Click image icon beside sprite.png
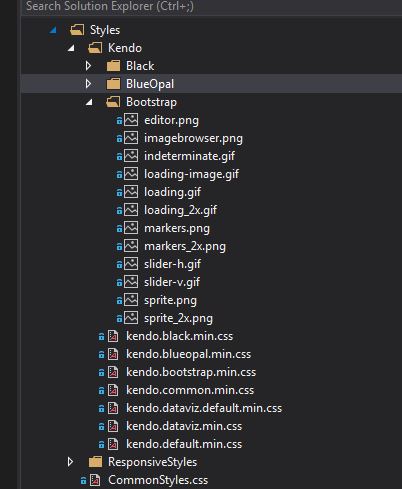The width and height of the screenshot is (402, 489). pos(131,300)
